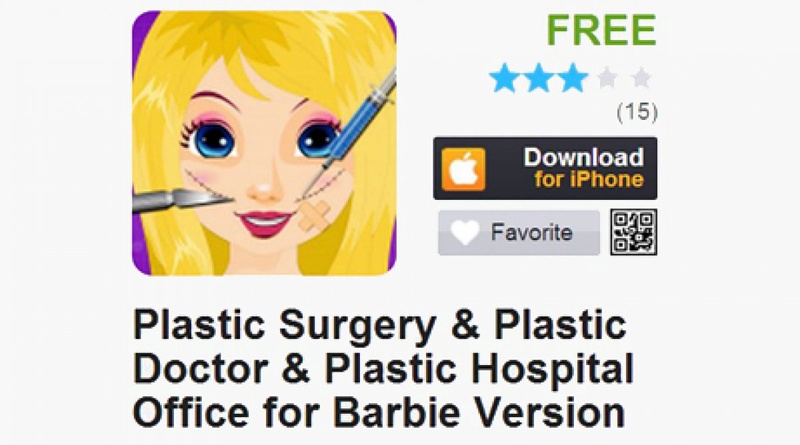Click the orange Apple logo icon

(x=463, y=169)
